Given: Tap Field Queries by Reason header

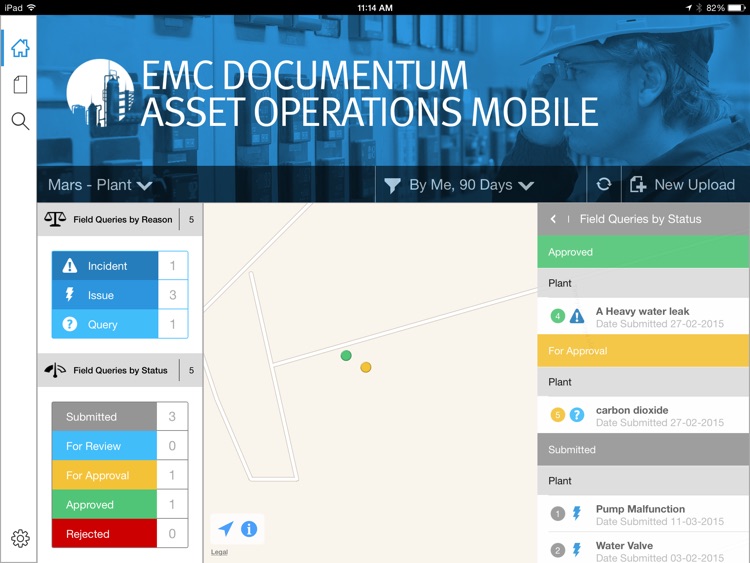Looking at the screenshot, I should point(120,219).
